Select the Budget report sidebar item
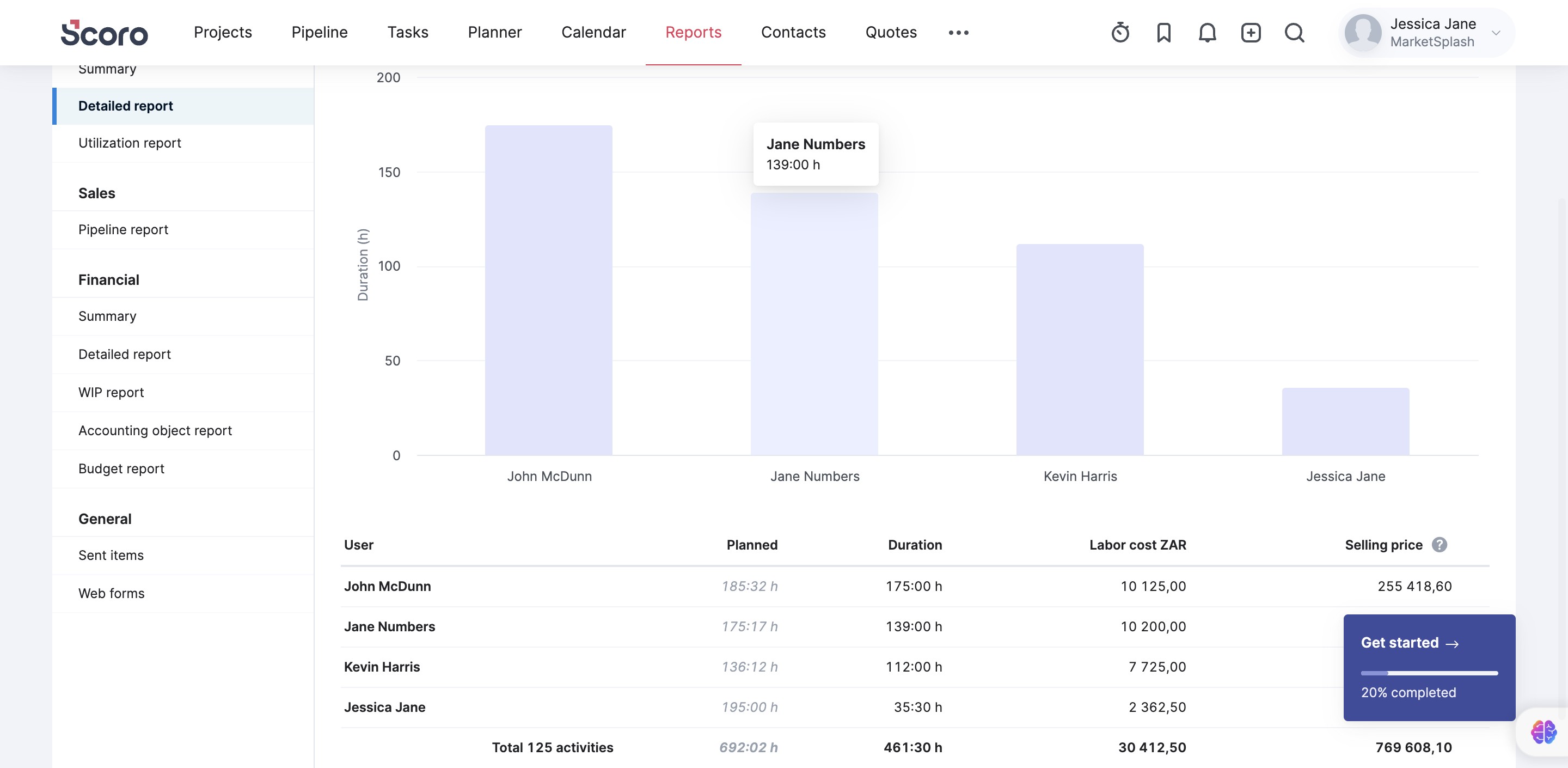Screen dimensions: 1568x768 [x=121, y=468]
